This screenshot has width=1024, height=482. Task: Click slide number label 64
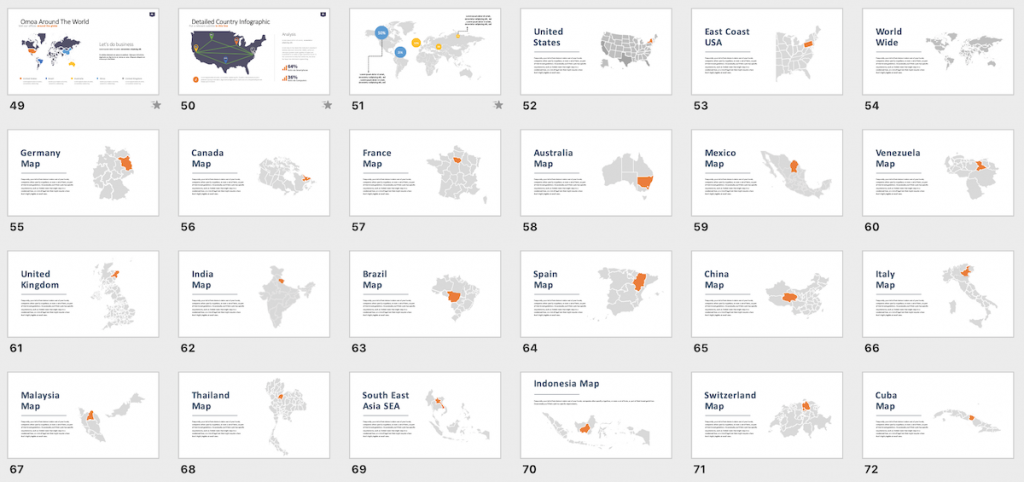click(529, 349)
